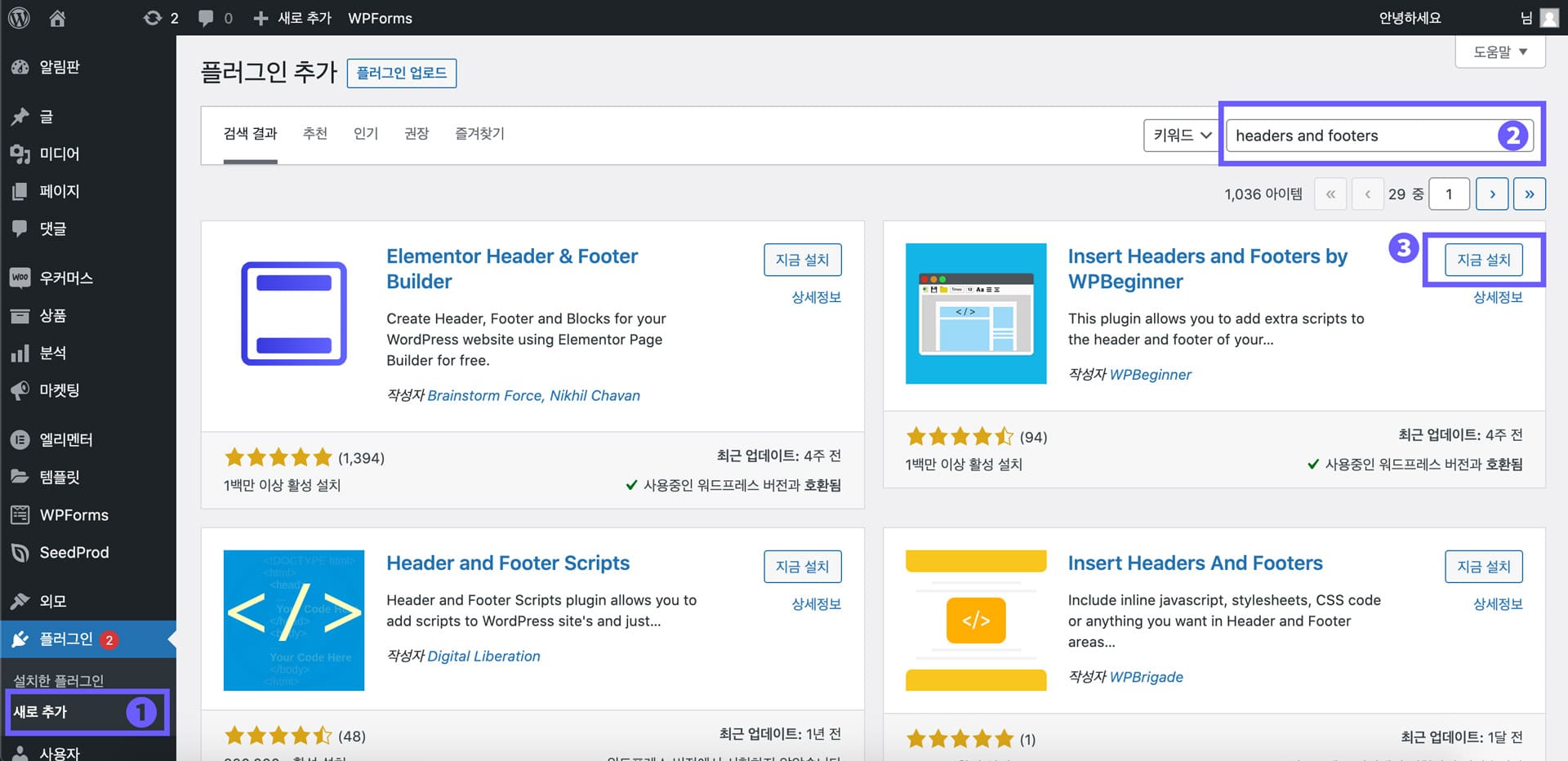This screenshot has height=761, width=1568.
Task: Open 댓글 comments sidebar icon
Action: pos(20,229)
